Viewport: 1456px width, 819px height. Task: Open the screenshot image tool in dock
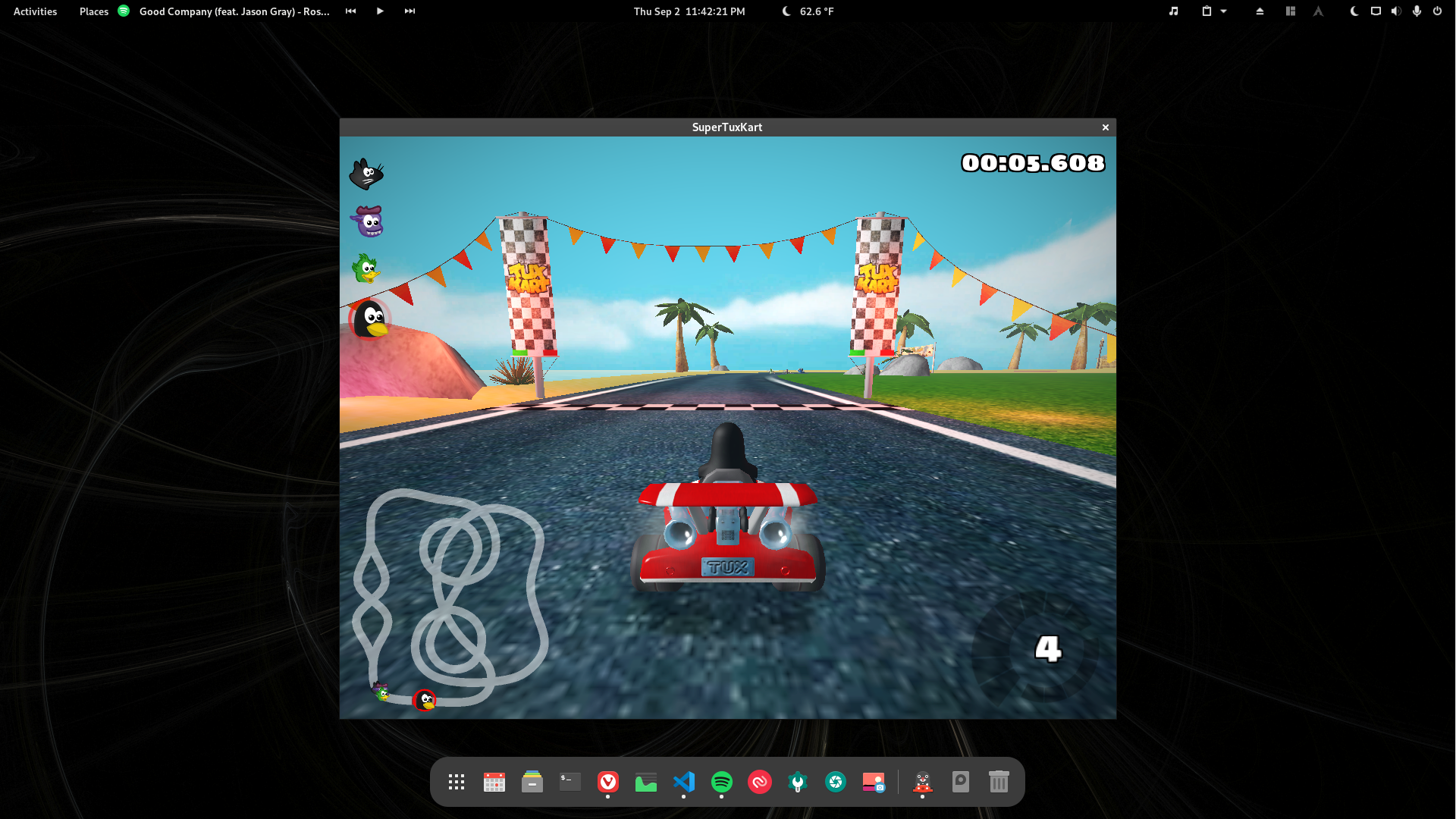click(874, 782)
